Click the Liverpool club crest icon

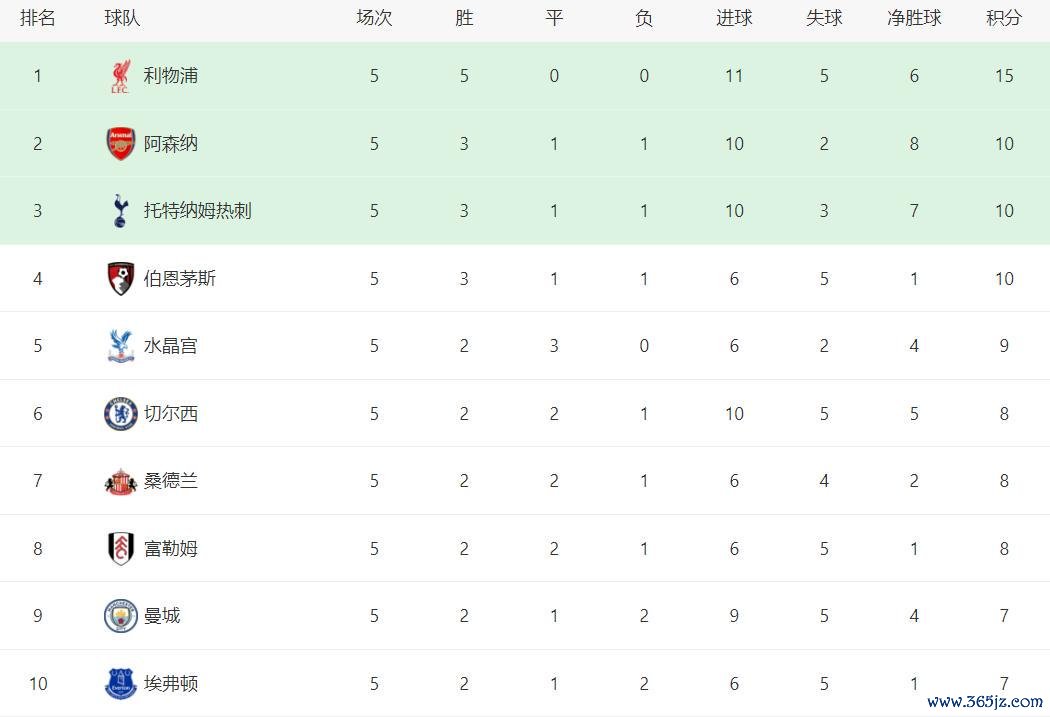[x=120, y=77]
